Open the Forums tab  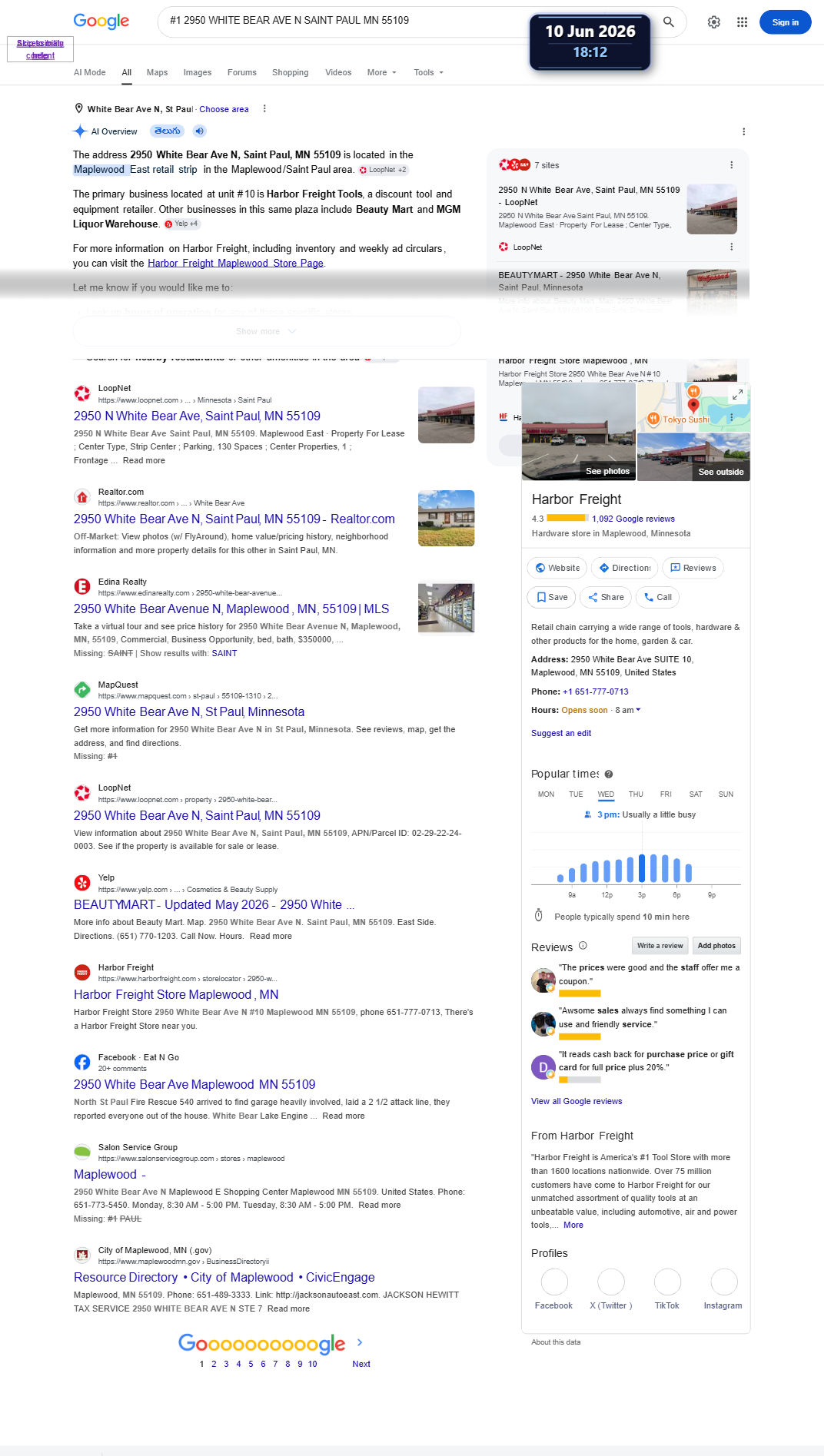point(242,72)
